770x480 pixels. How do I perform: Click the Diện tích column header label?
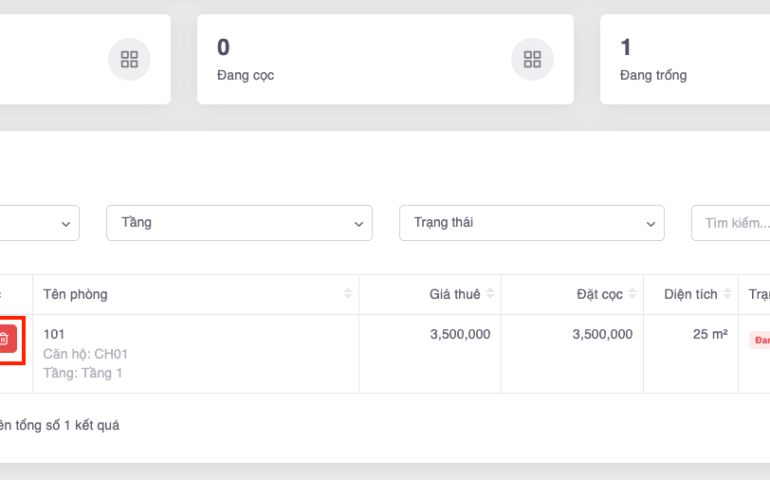pos(690,294)
